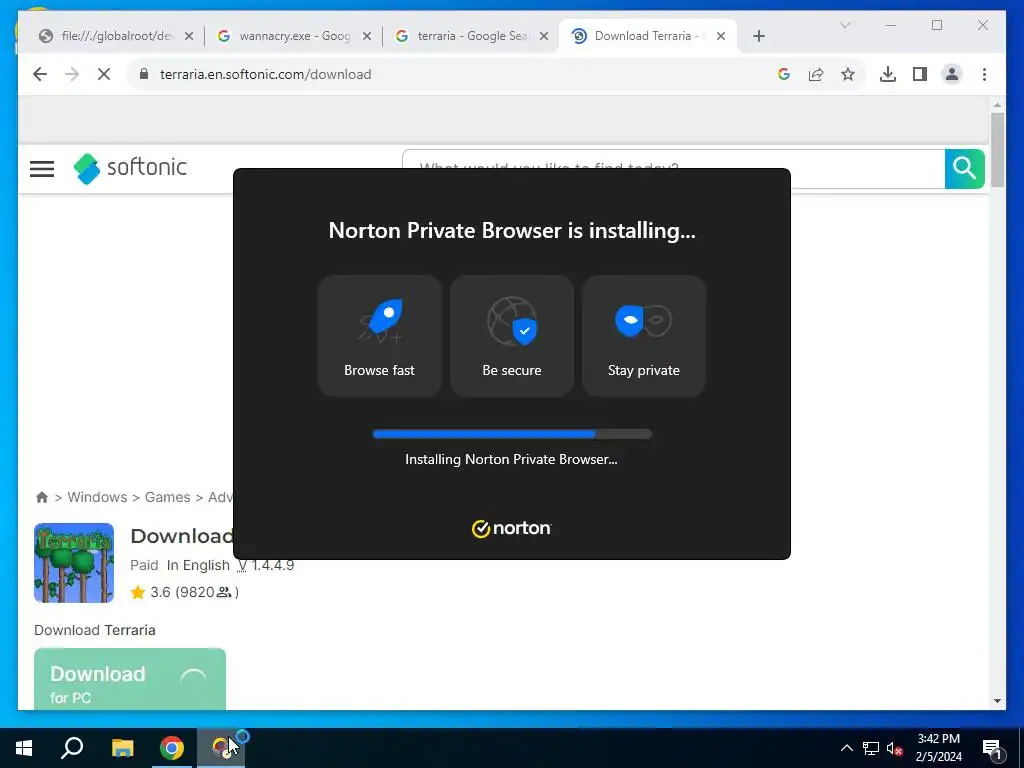
Task: Click the Forward navigation arrow
Action: (x=72, y=74)
